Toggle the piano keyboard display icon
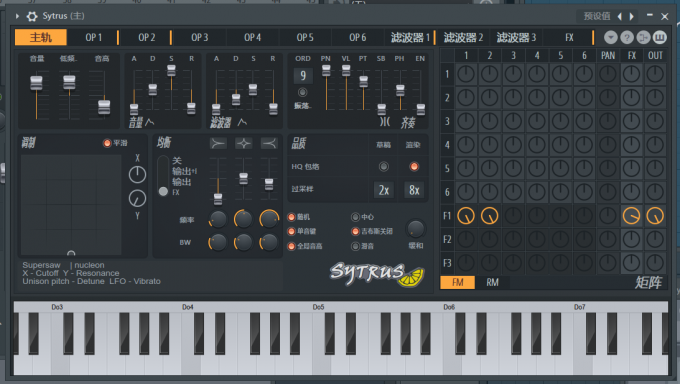 tap(660, 37)
